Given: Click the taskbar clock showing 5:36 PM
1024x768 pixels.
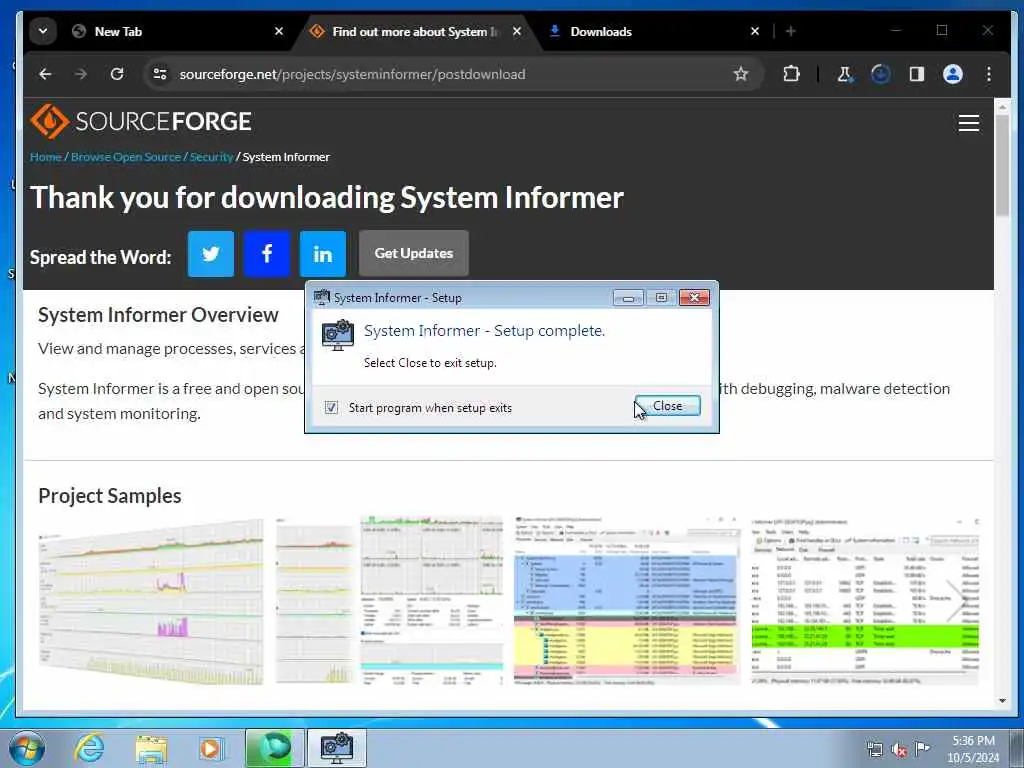Looking at the screenshot, I should click(x=973, y=749).
